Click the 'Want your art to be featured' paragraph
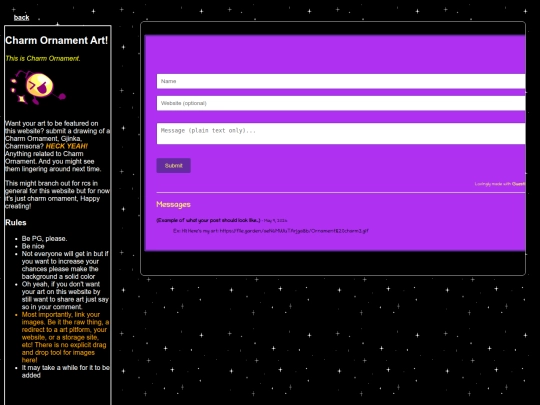The image size is (540, 405). point(58,146)
